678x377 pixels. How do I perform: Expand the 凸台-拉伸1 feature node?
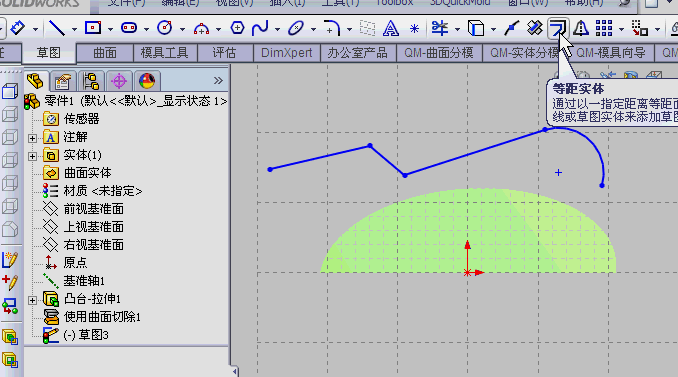pyautogui.click(x=32, y=300)
